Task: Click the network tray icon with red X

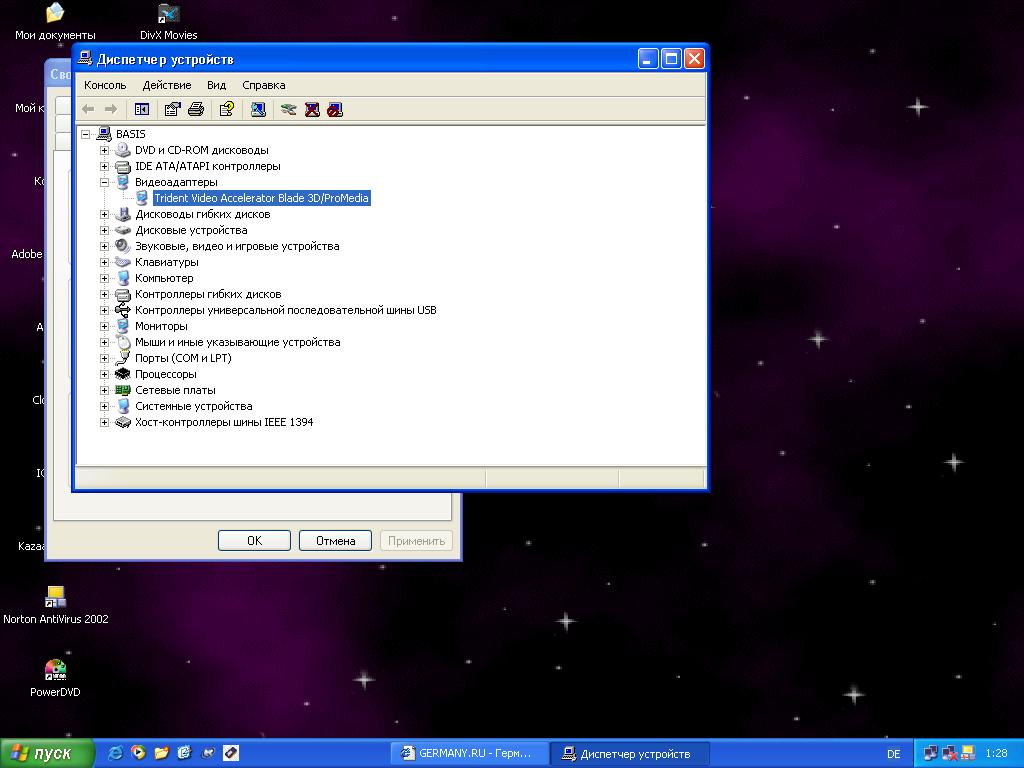Action: point(950,754)
